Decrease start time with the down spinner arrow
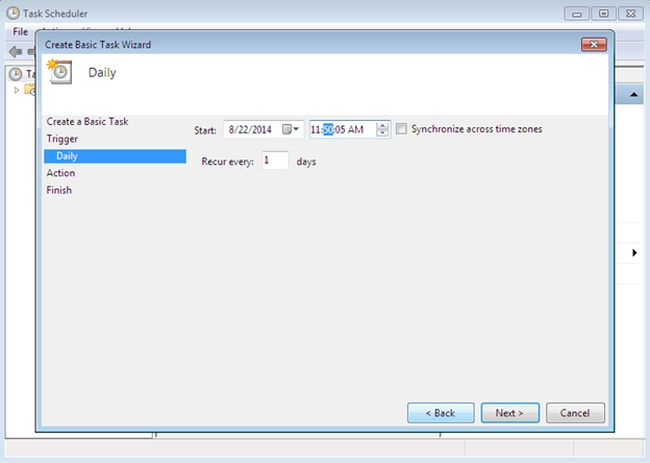Viewport: 650px width, 463px height. pyautogui.click(x=383, y=133)
